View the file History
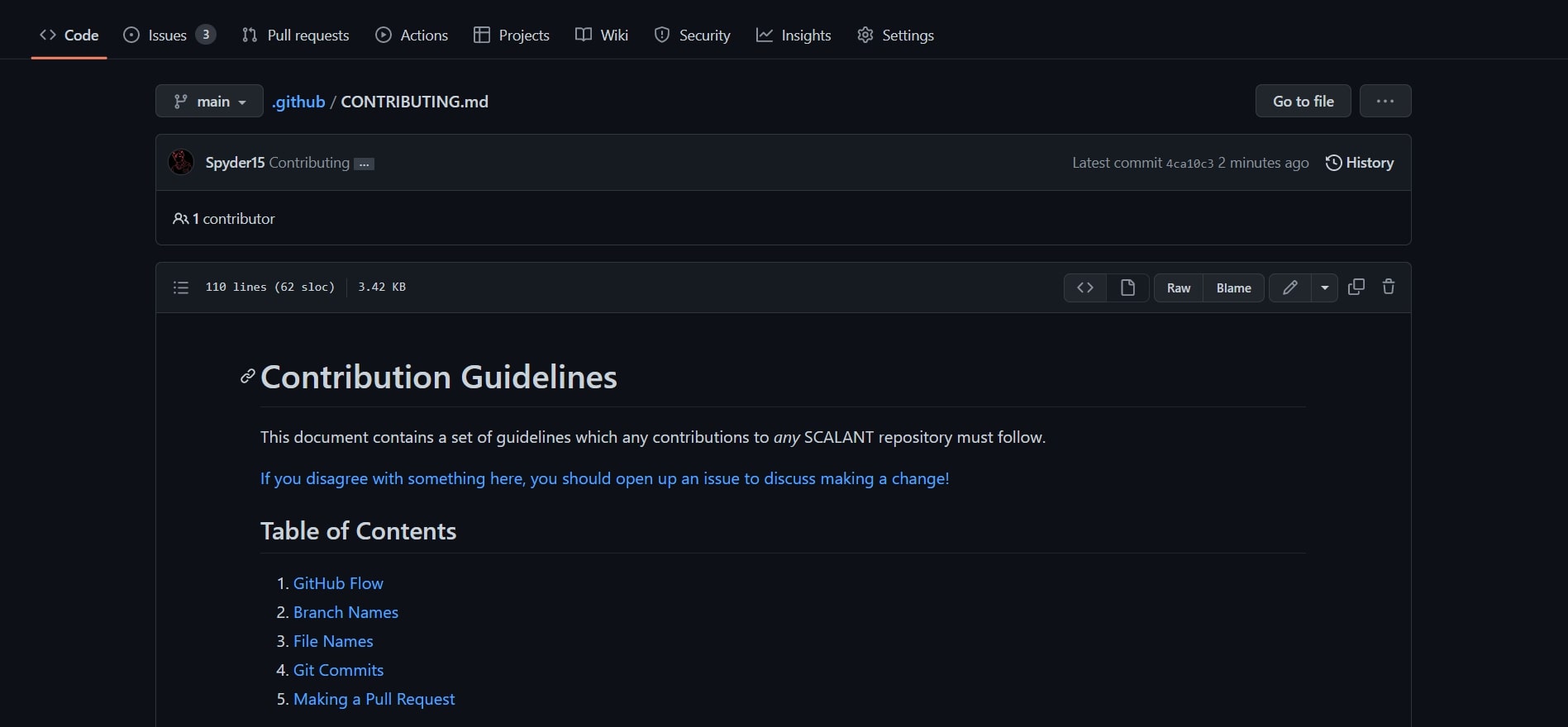 click(1360, 163)
